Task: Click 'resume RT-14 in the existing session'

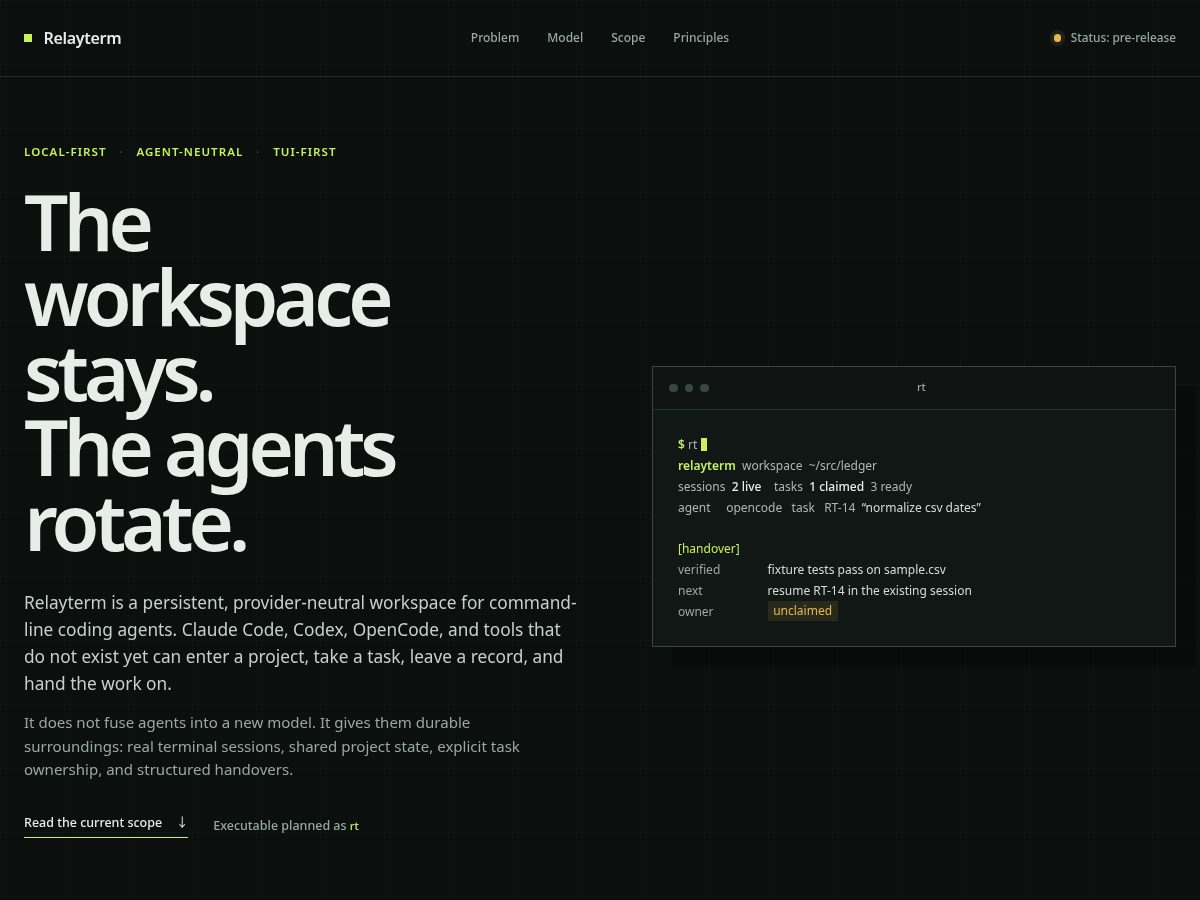Action: tap(870, 591)
